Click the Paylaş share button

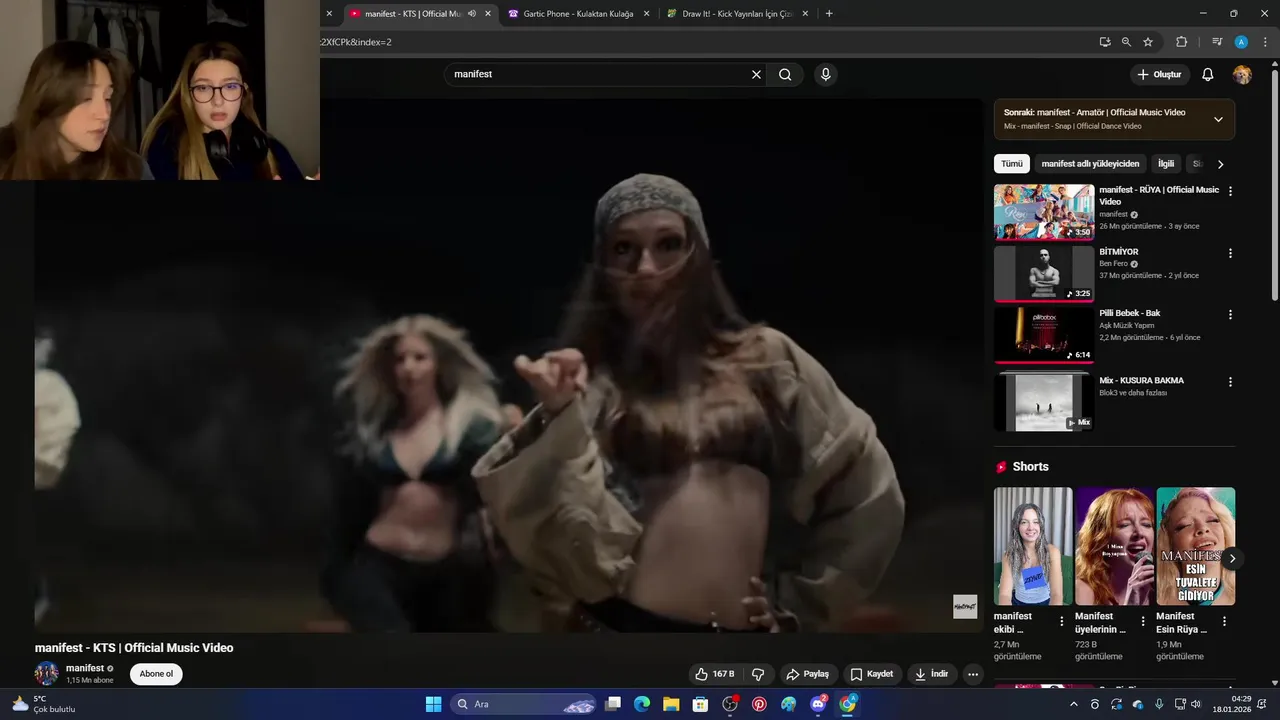coord(807,674)
